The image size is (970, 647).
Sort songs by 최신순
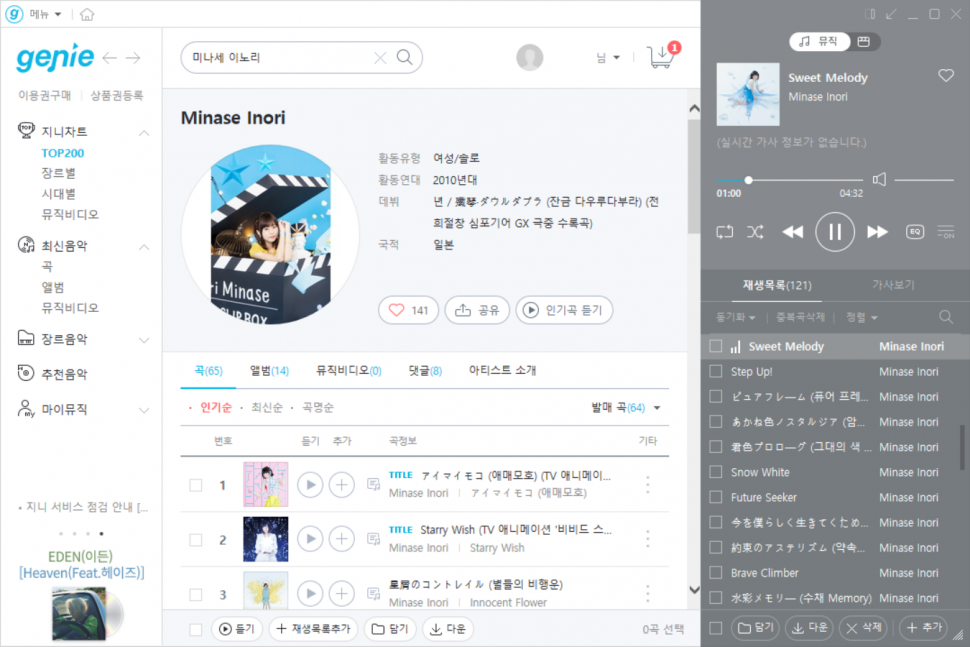267,408
